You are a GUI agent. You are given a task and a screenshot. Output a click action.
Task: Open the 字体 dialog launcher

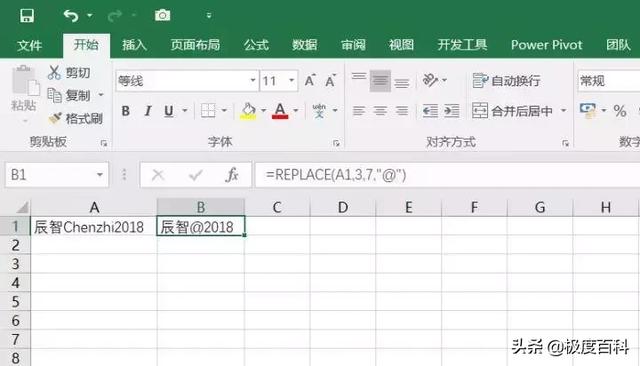point(336,143)
